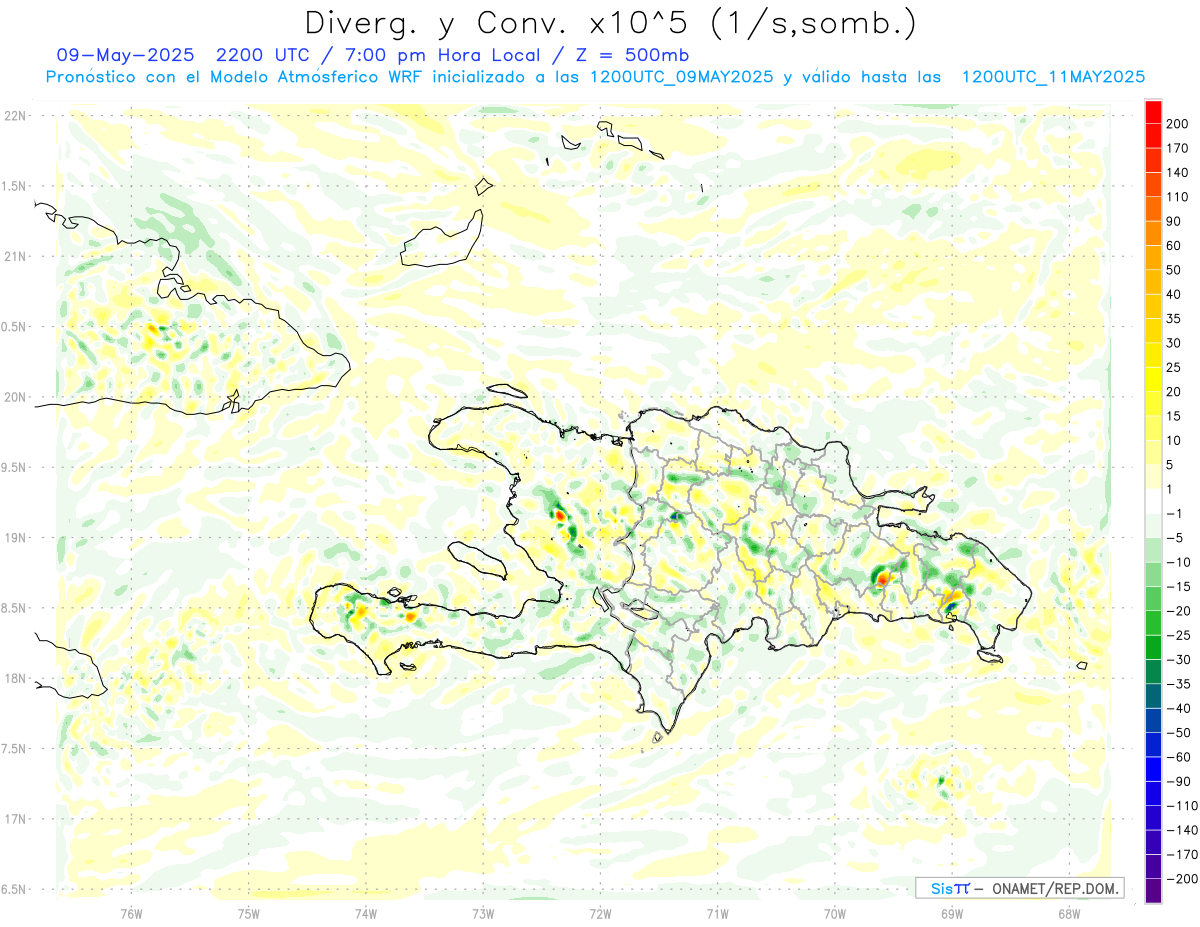Click the "69W" longitude label
This screenshot has height=927, width=1200.
[951, 914]
